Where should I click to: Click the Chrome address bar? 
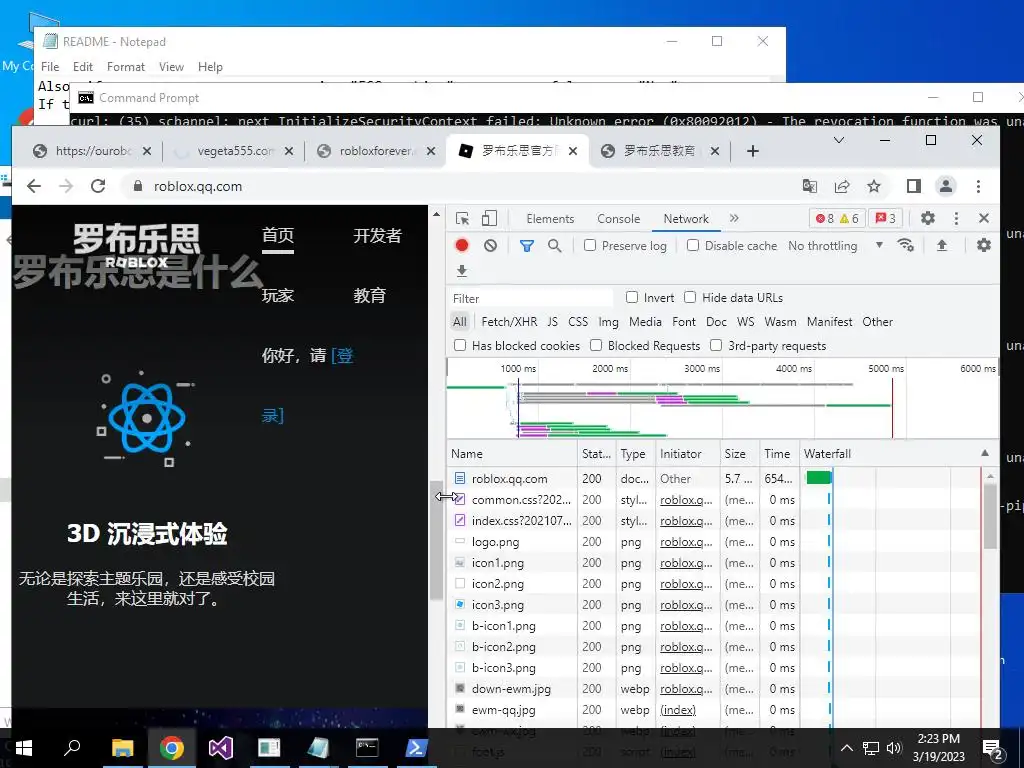point(457,186)
